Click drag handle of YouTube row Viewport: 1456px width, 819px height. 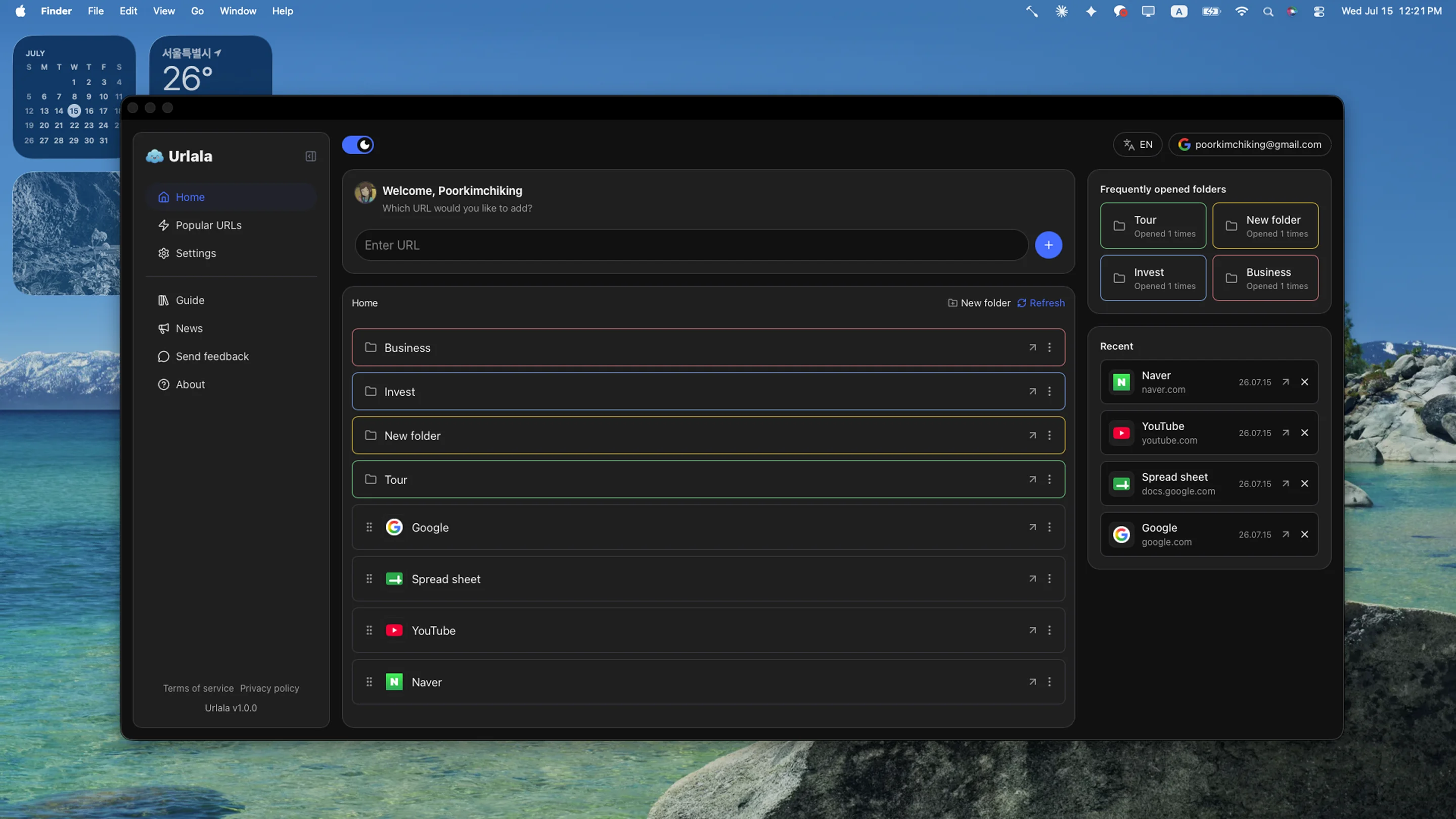369,631
